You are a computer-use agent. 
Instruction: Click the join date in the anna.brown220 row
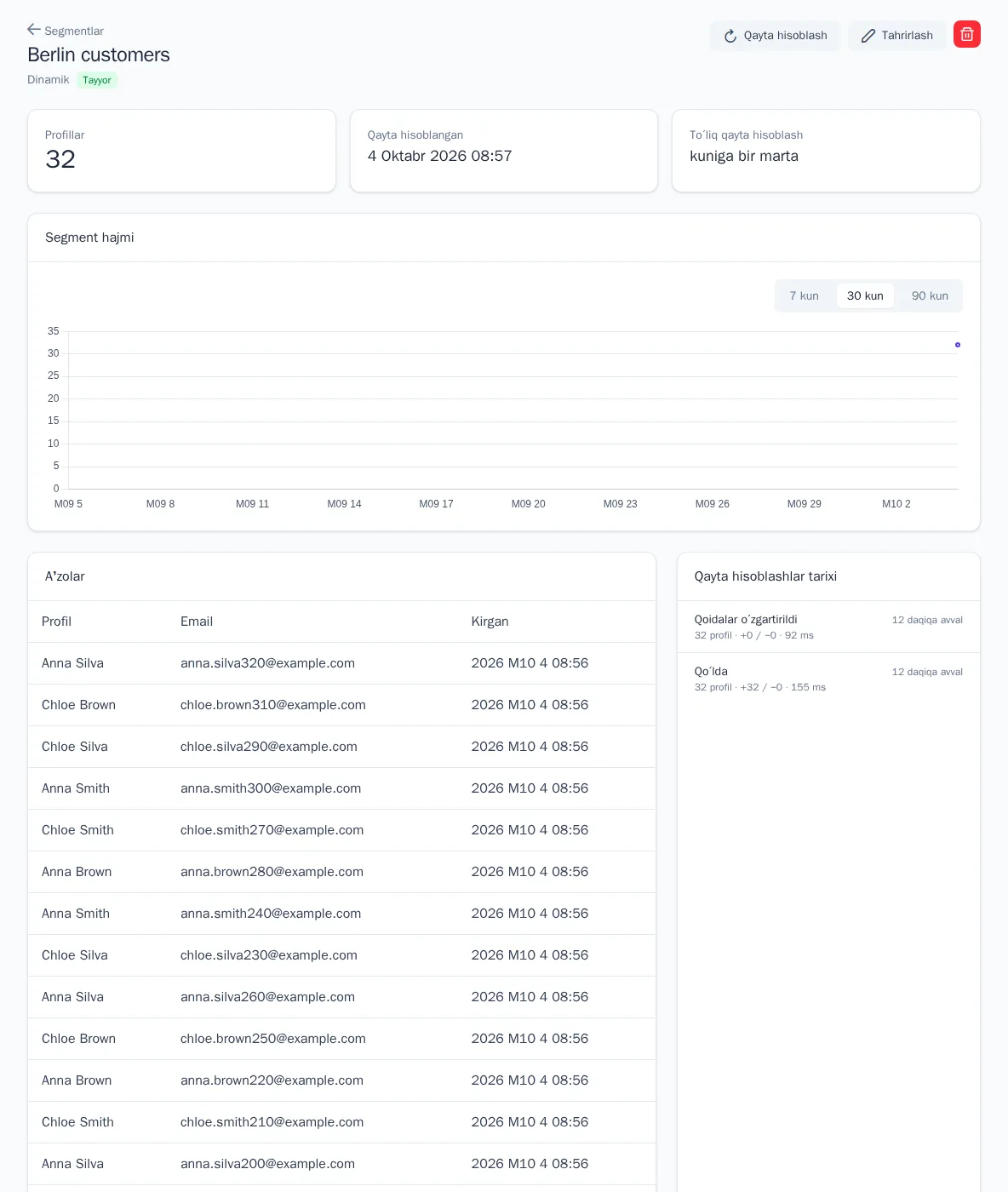click(x=530, y=1080)
